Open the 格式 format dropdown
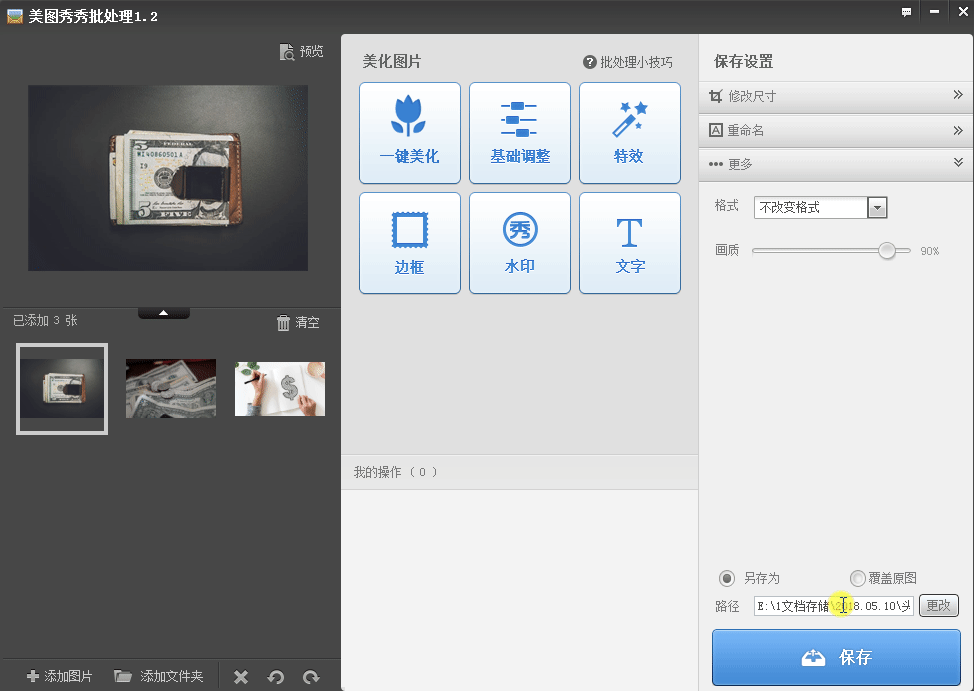This screenshot has height=691, width=974. (x=877, y=207)
